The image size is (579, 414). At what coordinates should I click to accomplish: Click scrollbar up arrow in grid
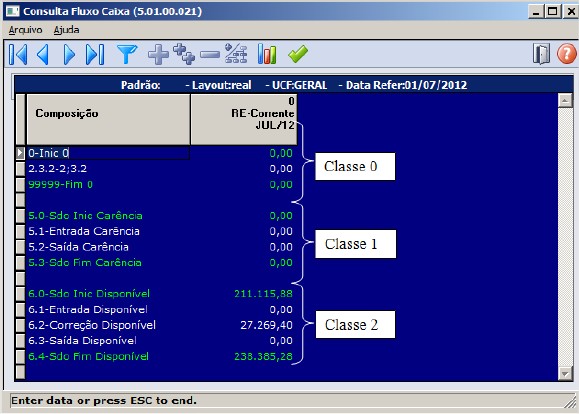(x=565, y=100)
